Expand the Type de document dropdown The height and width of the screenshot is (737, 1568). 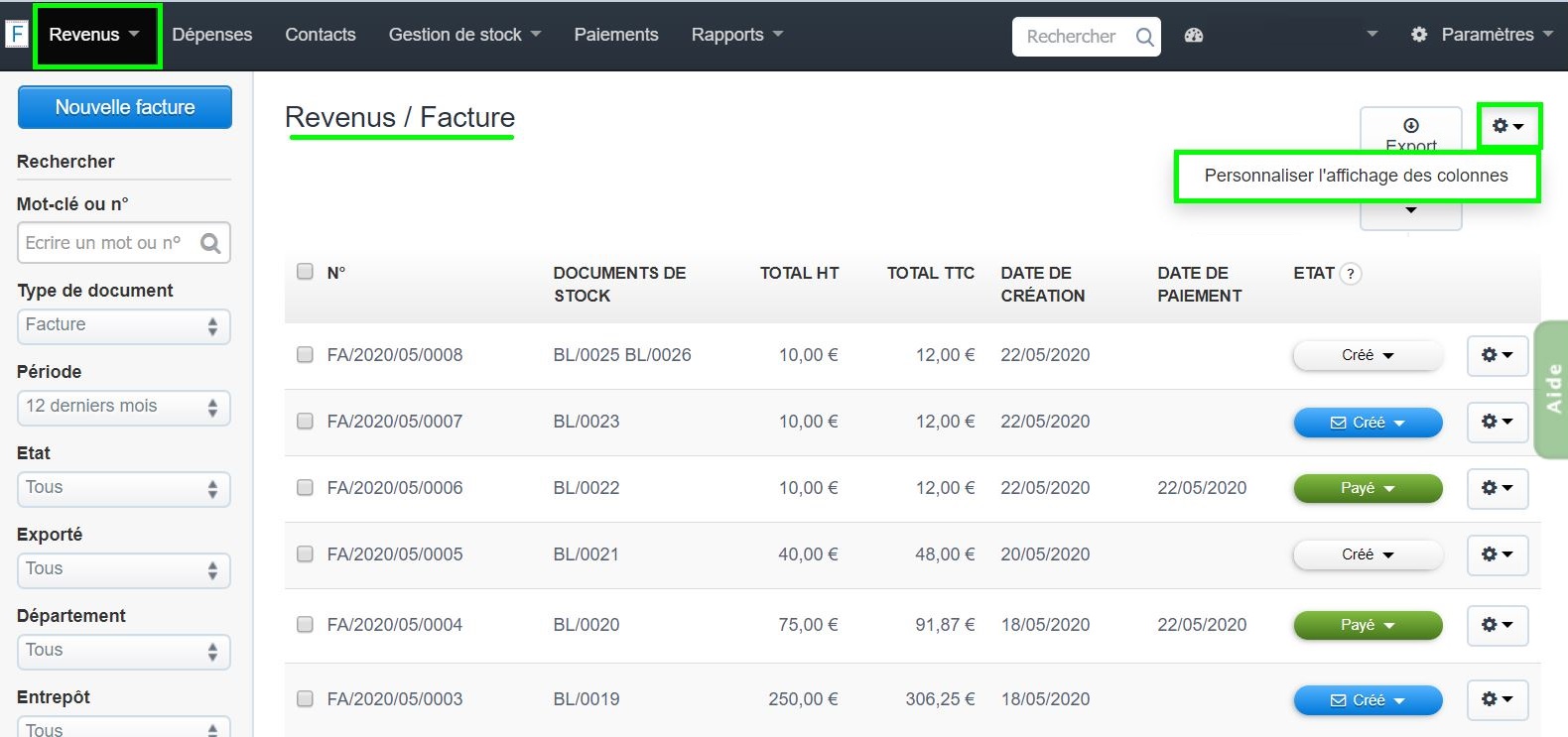(124, 325)
